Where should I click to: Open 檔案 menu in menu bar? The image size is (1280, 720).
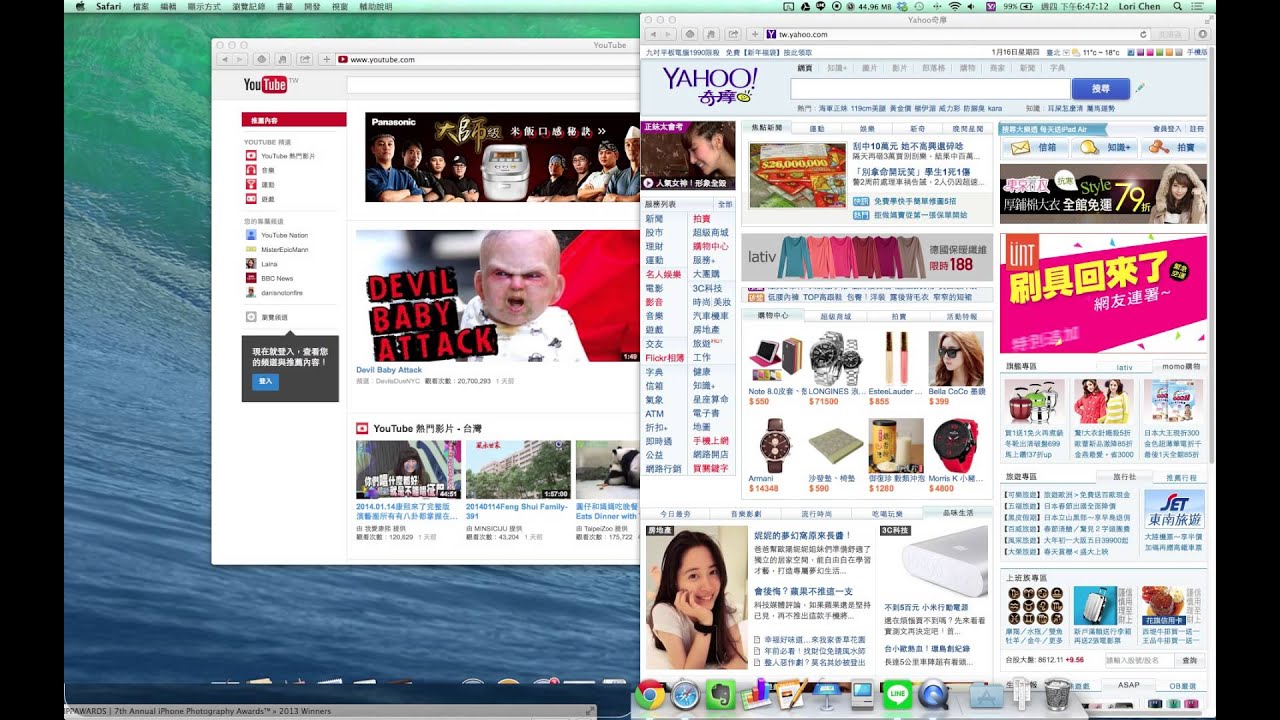(x=141, y=6)
